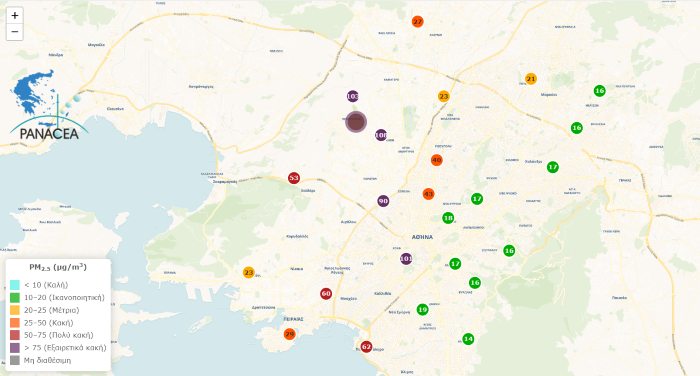
Task: Open the purple sensor marker showing 103
Action: pos(353,96)
